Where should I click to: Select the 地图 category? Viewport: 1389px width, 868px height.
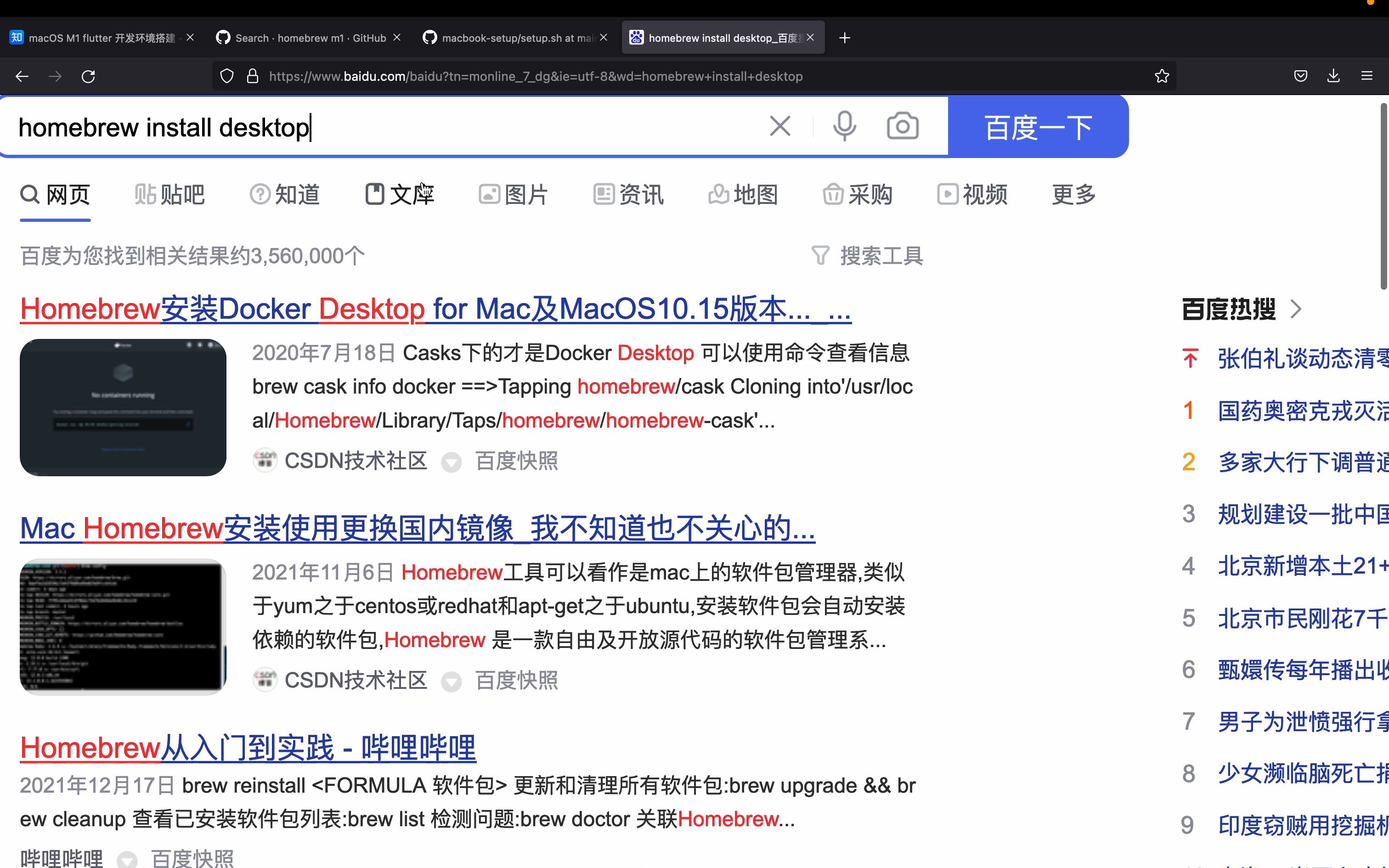[x=743, y=195]
